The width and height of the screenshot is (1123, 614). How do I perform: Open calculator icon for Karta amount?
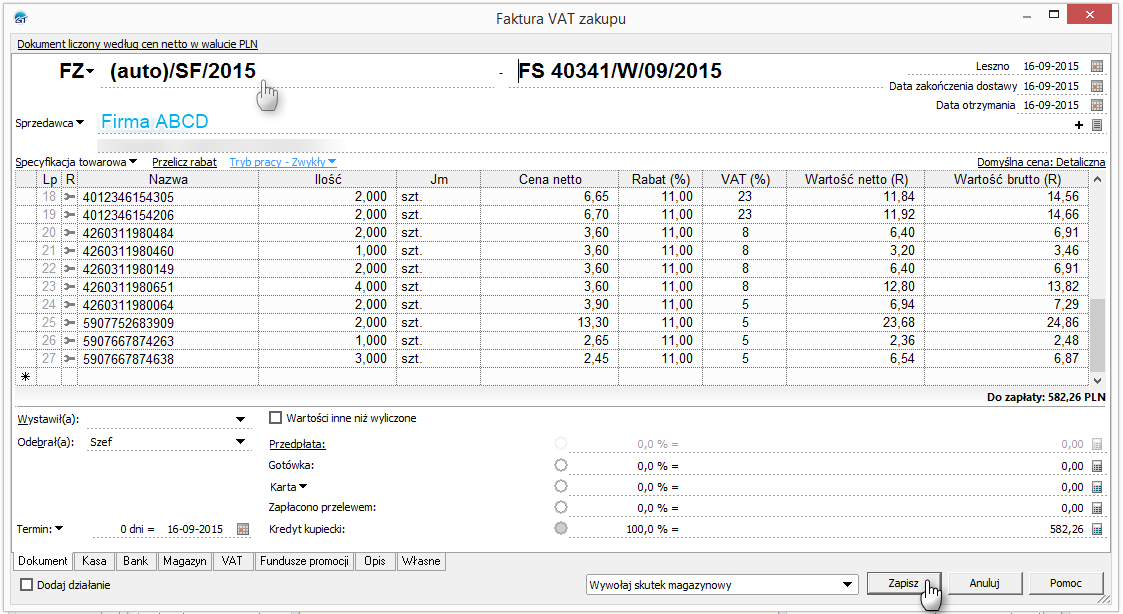[1097, 487]
